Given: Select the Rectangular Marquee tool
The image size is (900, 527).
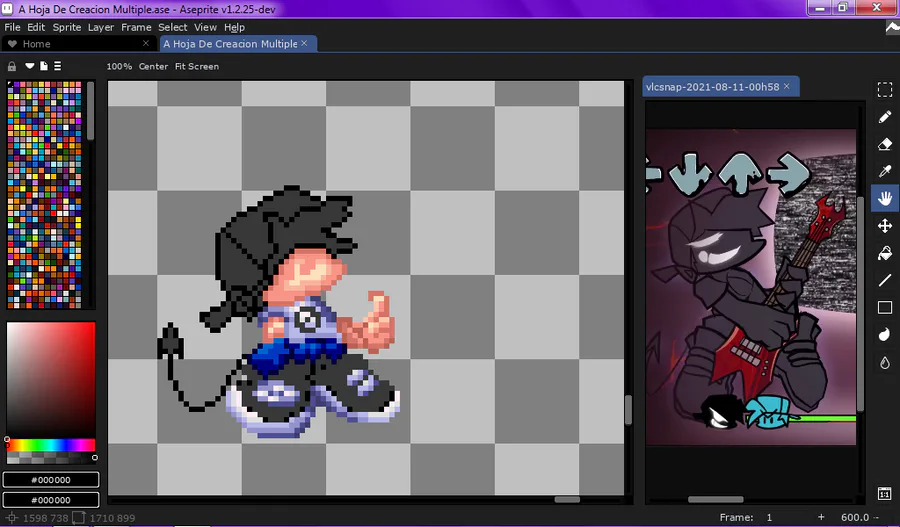Looking at the screenshot, I should pyautogui.click(x=885, y=90).
